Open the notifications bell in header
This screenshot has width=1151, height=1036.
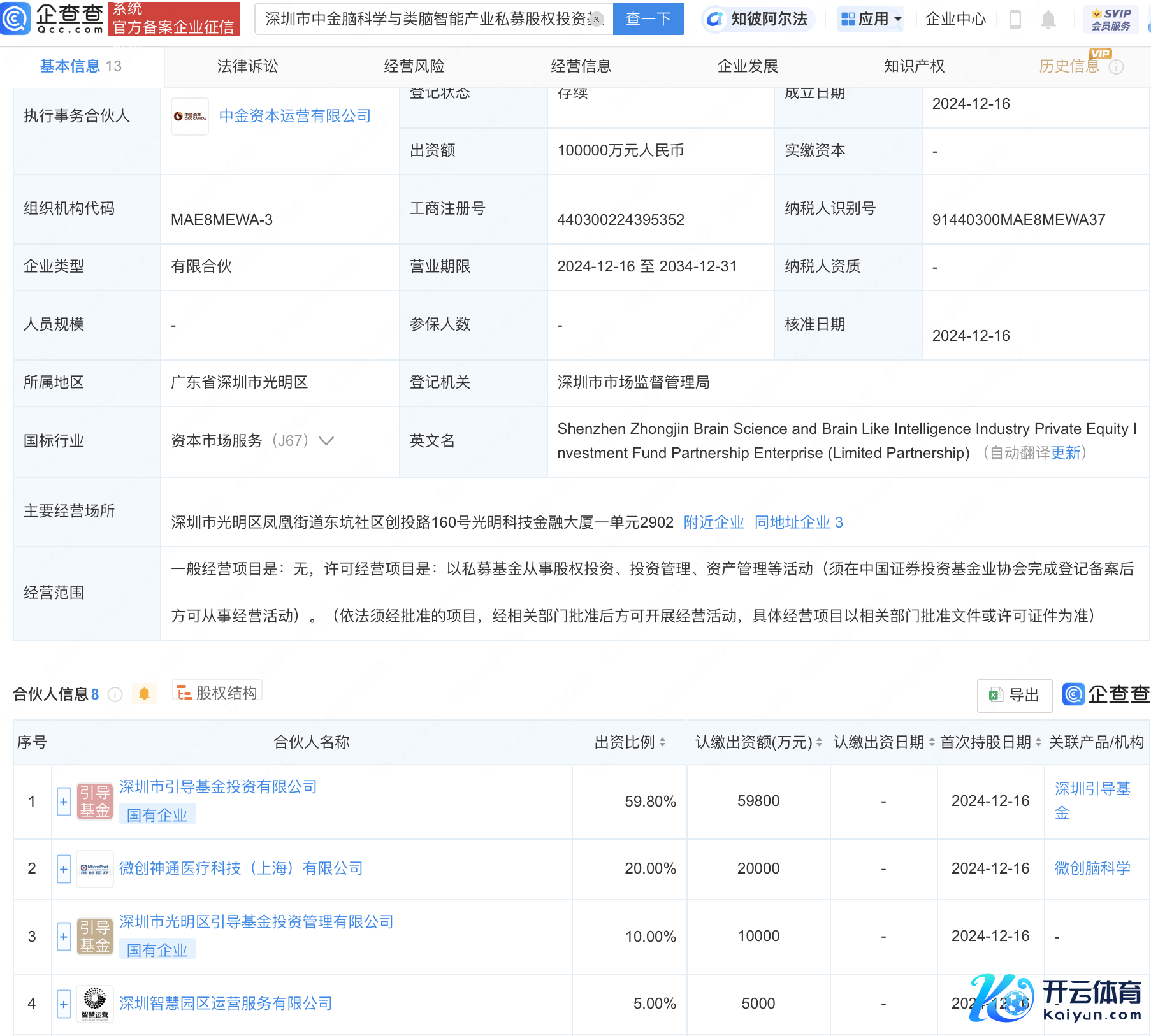tap(1048, 20)
